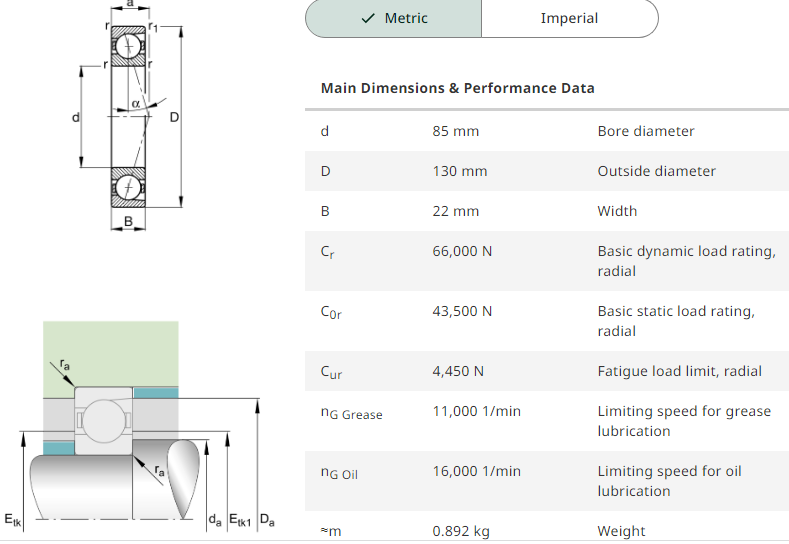Click the Width value 22 mm
Viewport: 789px width, 544px height.
[x=455, y=211]
